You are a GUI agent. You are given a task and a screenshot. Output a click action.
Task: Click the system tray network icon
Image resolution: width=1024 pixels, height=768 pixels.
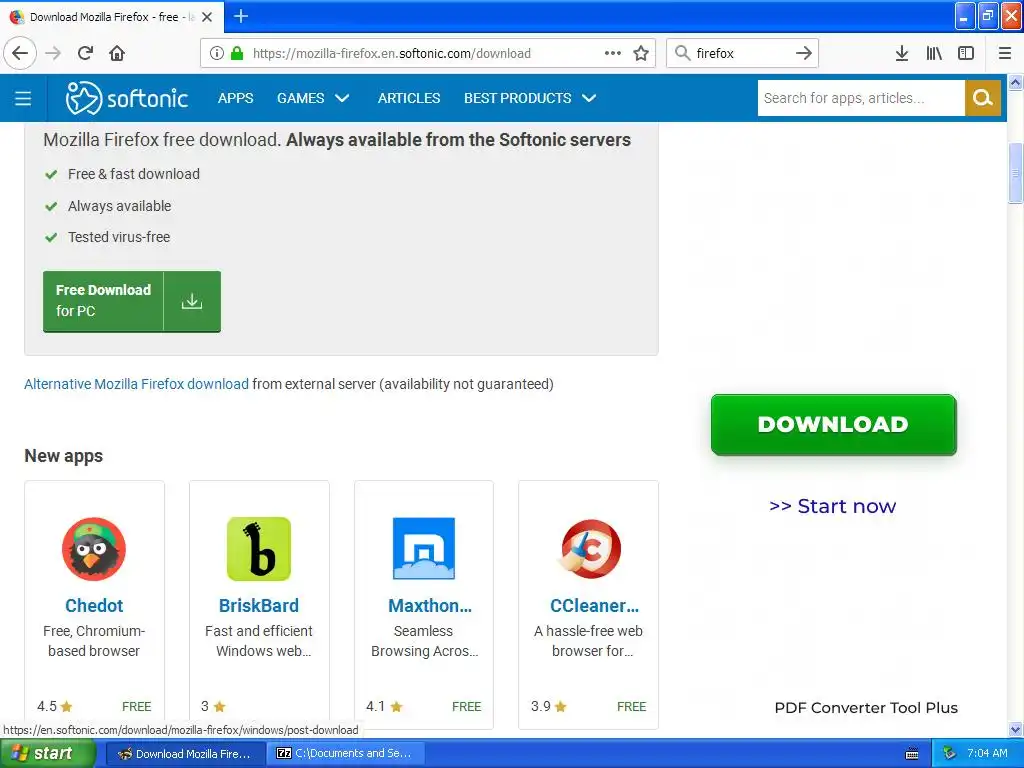click(950, 754)
